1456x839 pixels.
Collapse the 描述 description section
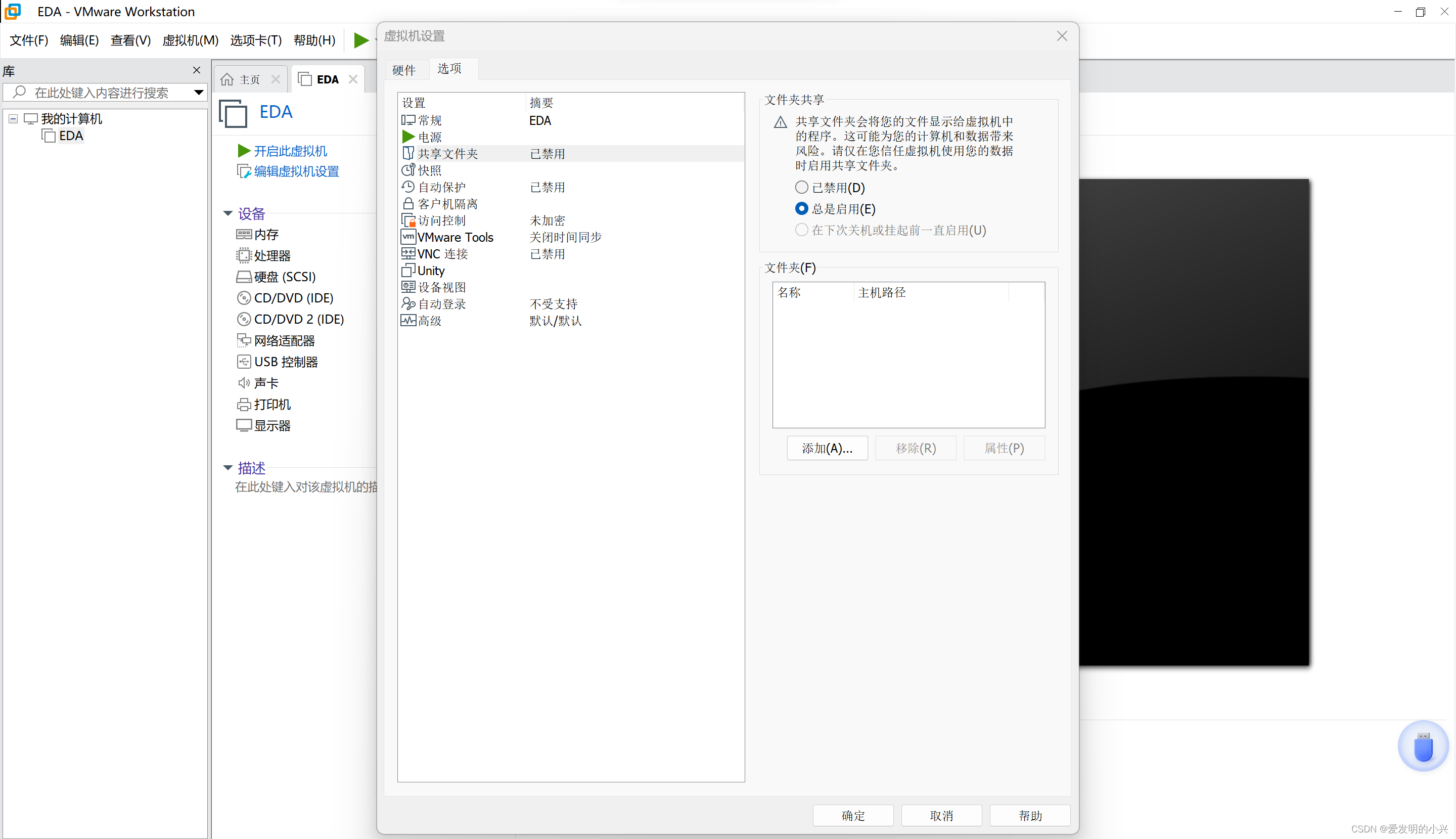tap(228, 468)
